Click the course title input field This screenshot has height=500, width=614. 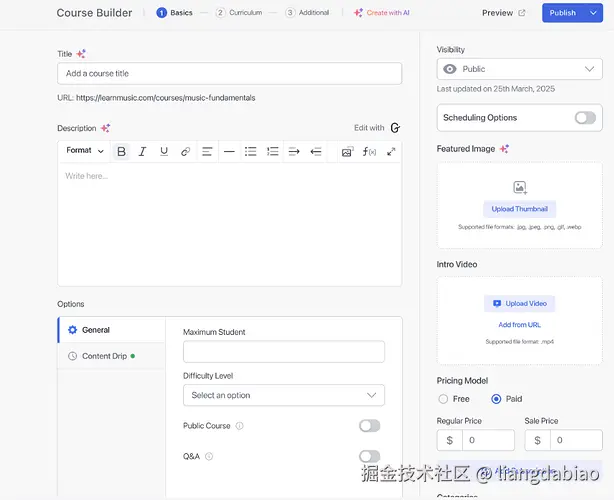tap(229, 74)
